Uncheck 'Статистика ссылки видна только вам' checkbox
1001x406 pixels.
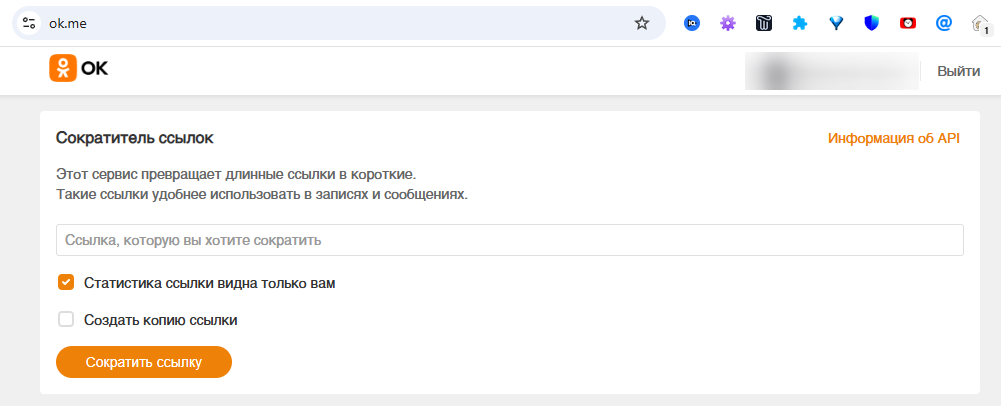[x=67, y=283]
